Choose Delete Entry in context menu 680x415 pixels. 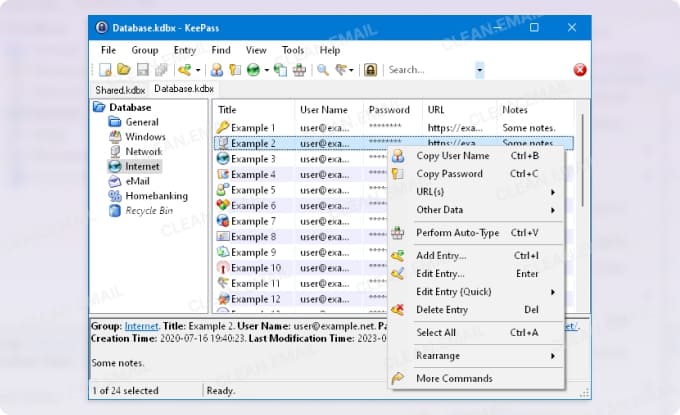476,310
